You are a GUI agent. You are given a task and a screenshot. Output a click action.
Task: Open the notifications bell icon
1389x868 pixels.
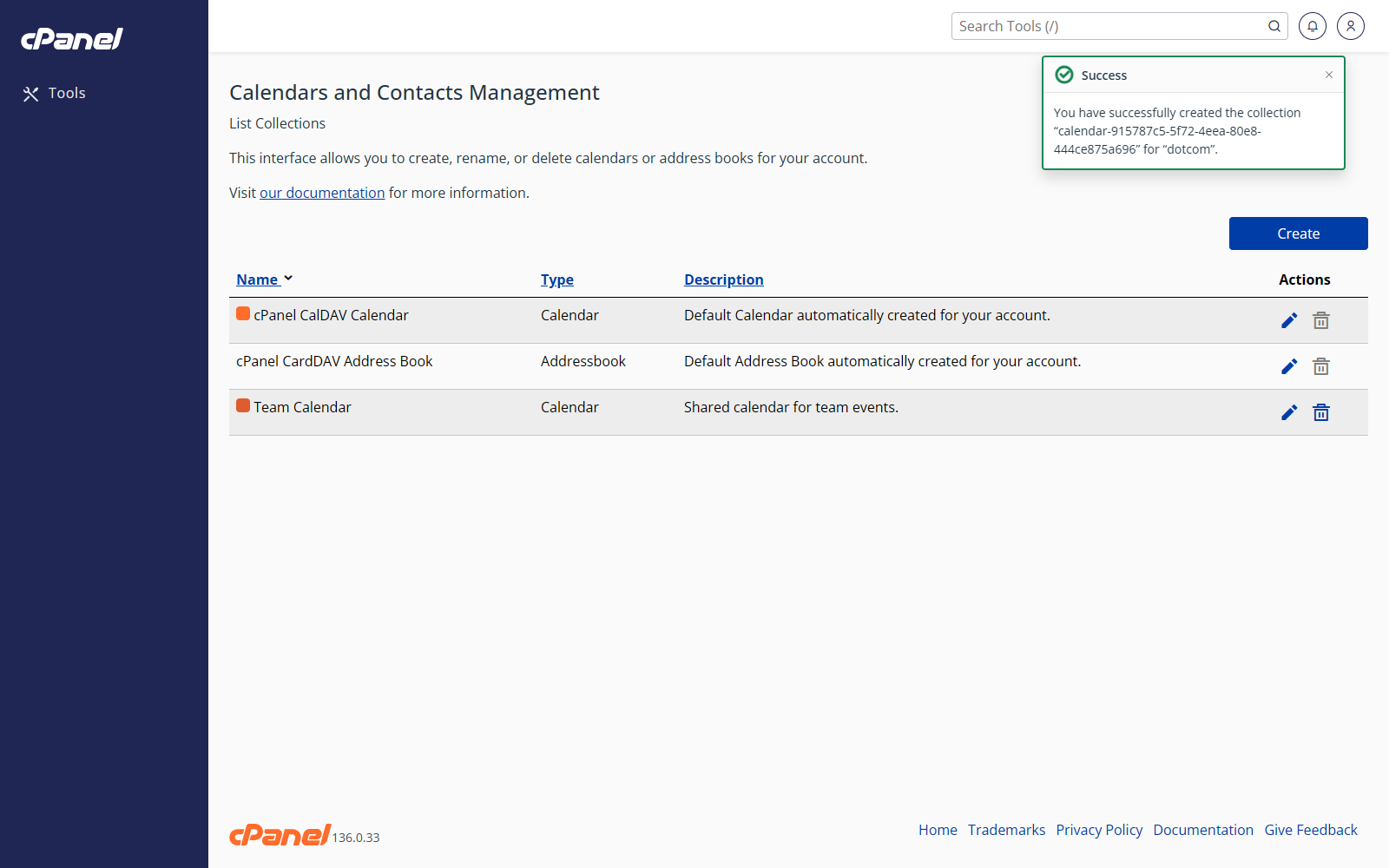(1313, 26)
